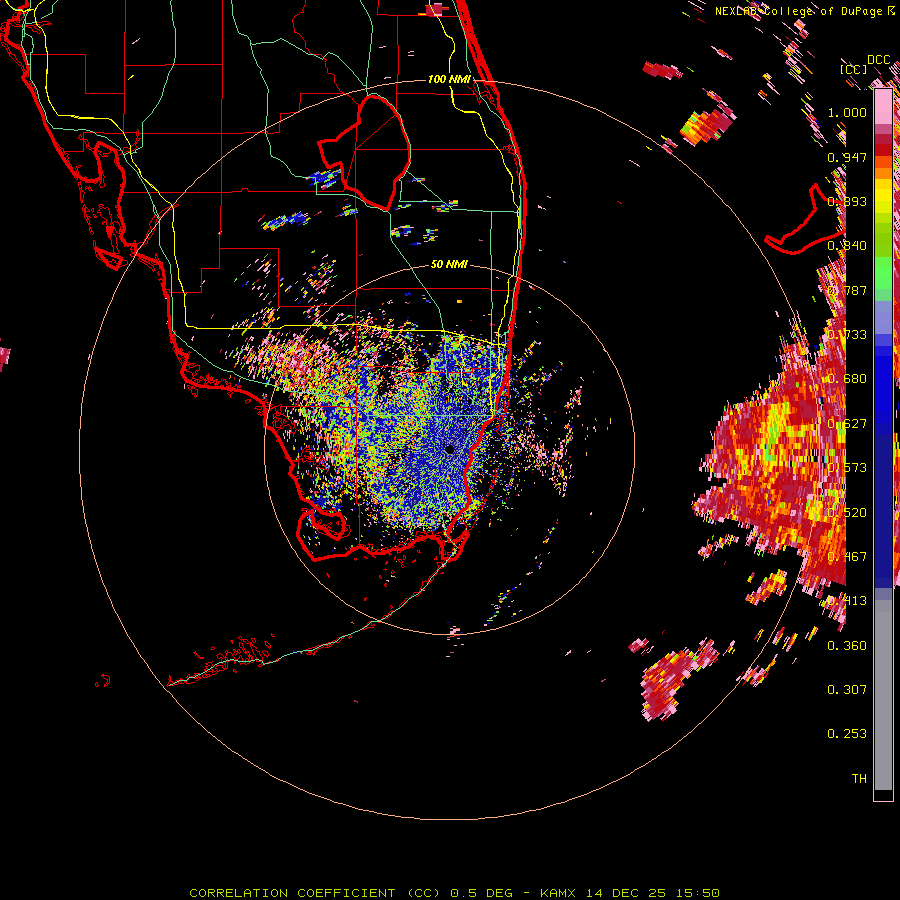Select the 0.680 color scale label

[847, 379]
